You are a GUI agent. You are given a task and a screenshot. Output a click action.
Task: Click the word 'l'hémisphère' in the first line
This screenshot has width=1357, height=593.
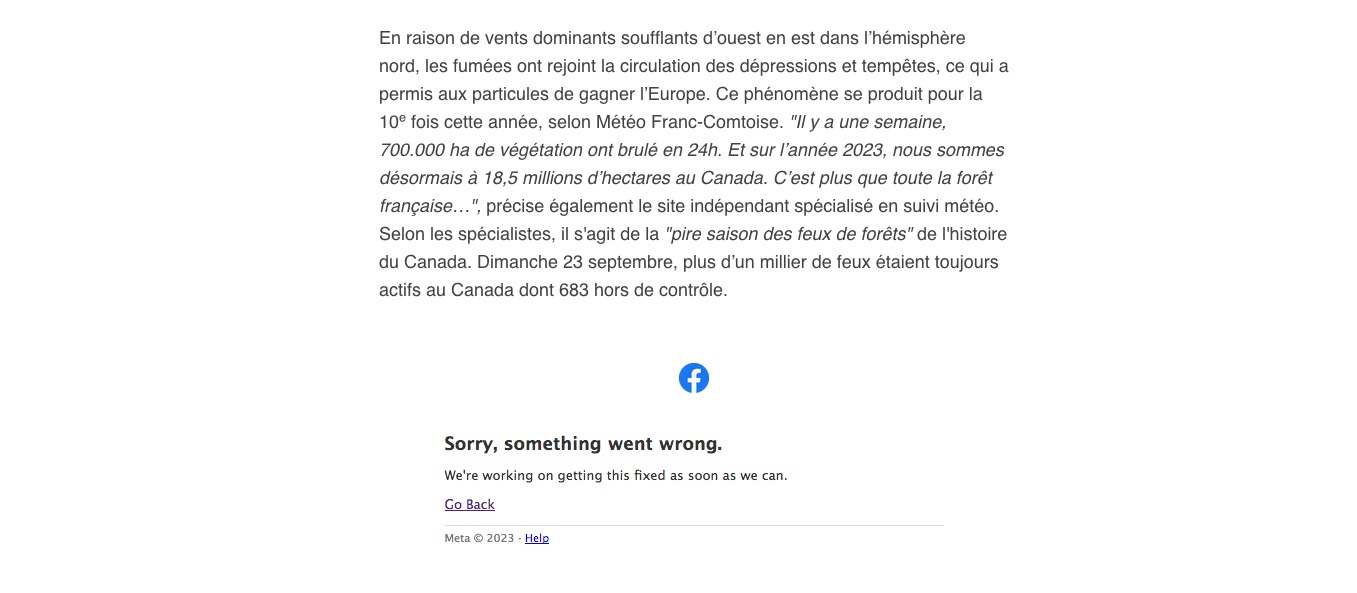pyautogui.click(x=914, y=38)
